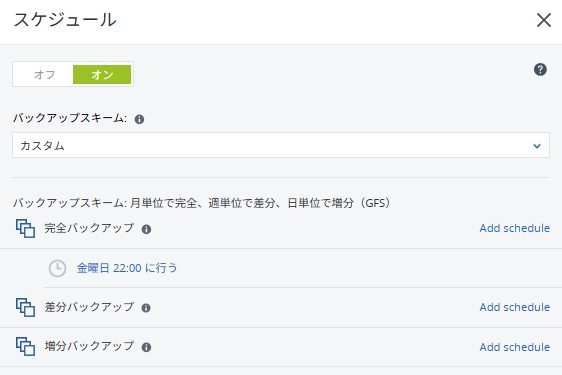Click the chevron arrow of scheme combo box
562x375 pixels.
(537, 146)
